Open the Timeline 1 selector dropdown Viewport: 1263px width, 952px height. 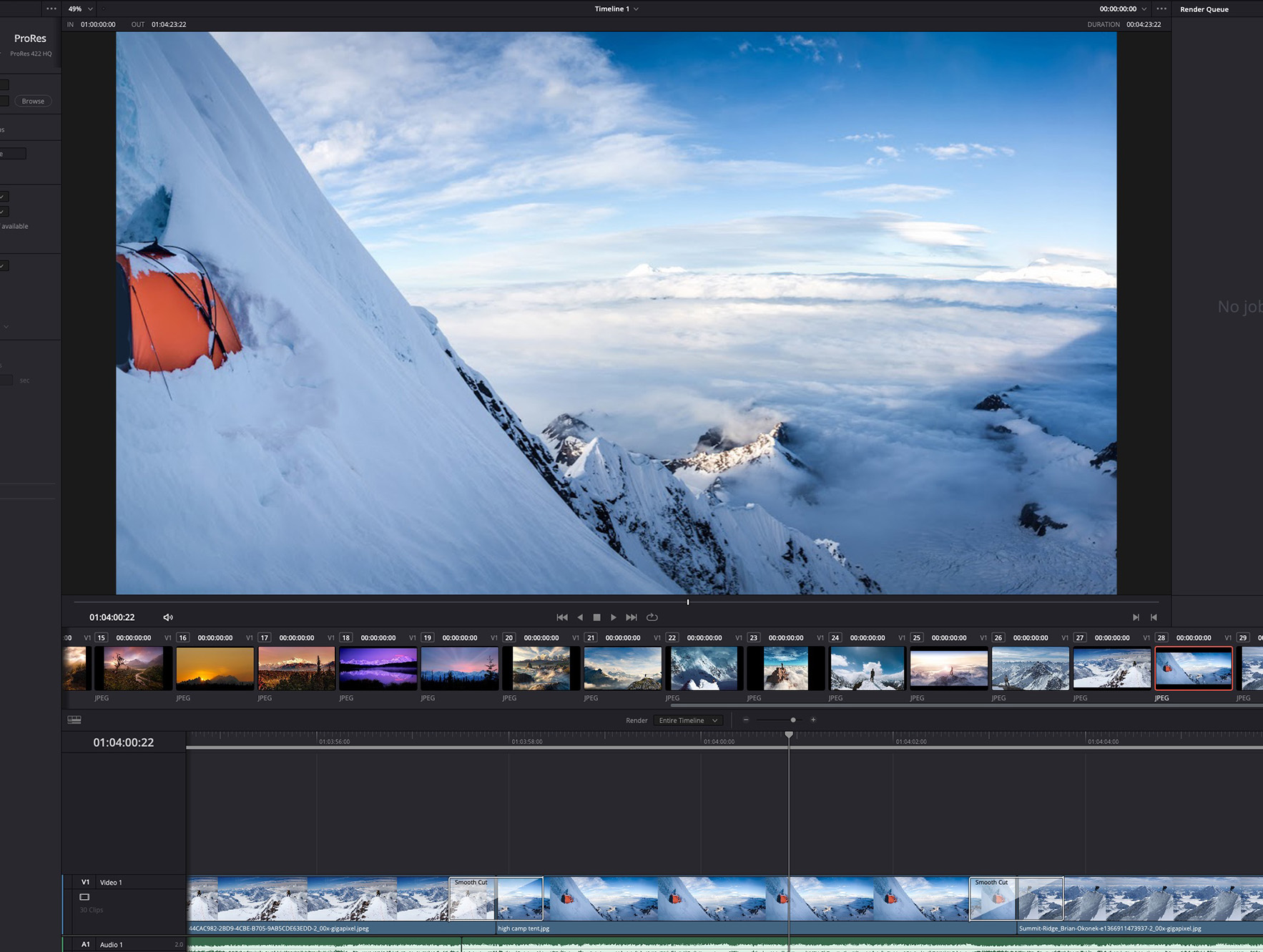616,9
